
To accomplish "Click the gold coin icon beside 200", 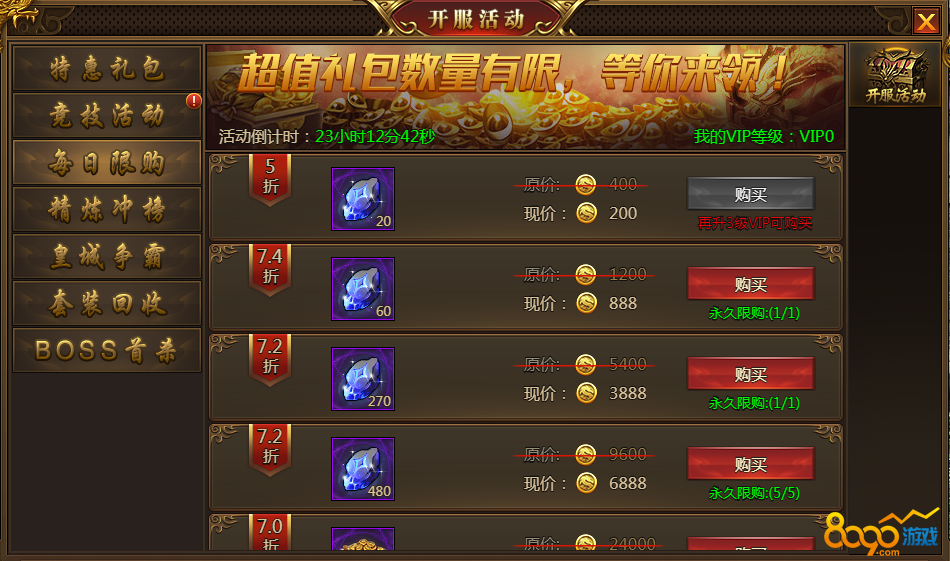I will pos(586,213).
